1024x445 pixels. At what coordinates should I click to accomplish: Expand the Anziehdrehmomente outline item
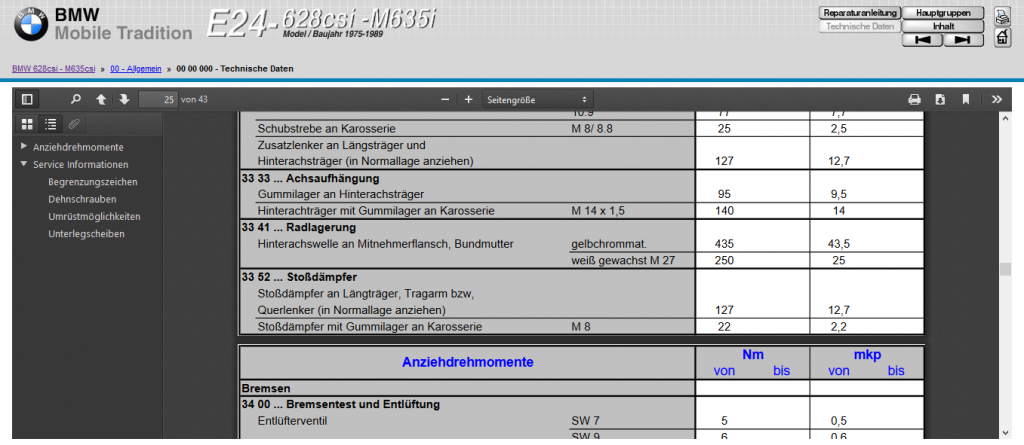click(x=24, y=147)
